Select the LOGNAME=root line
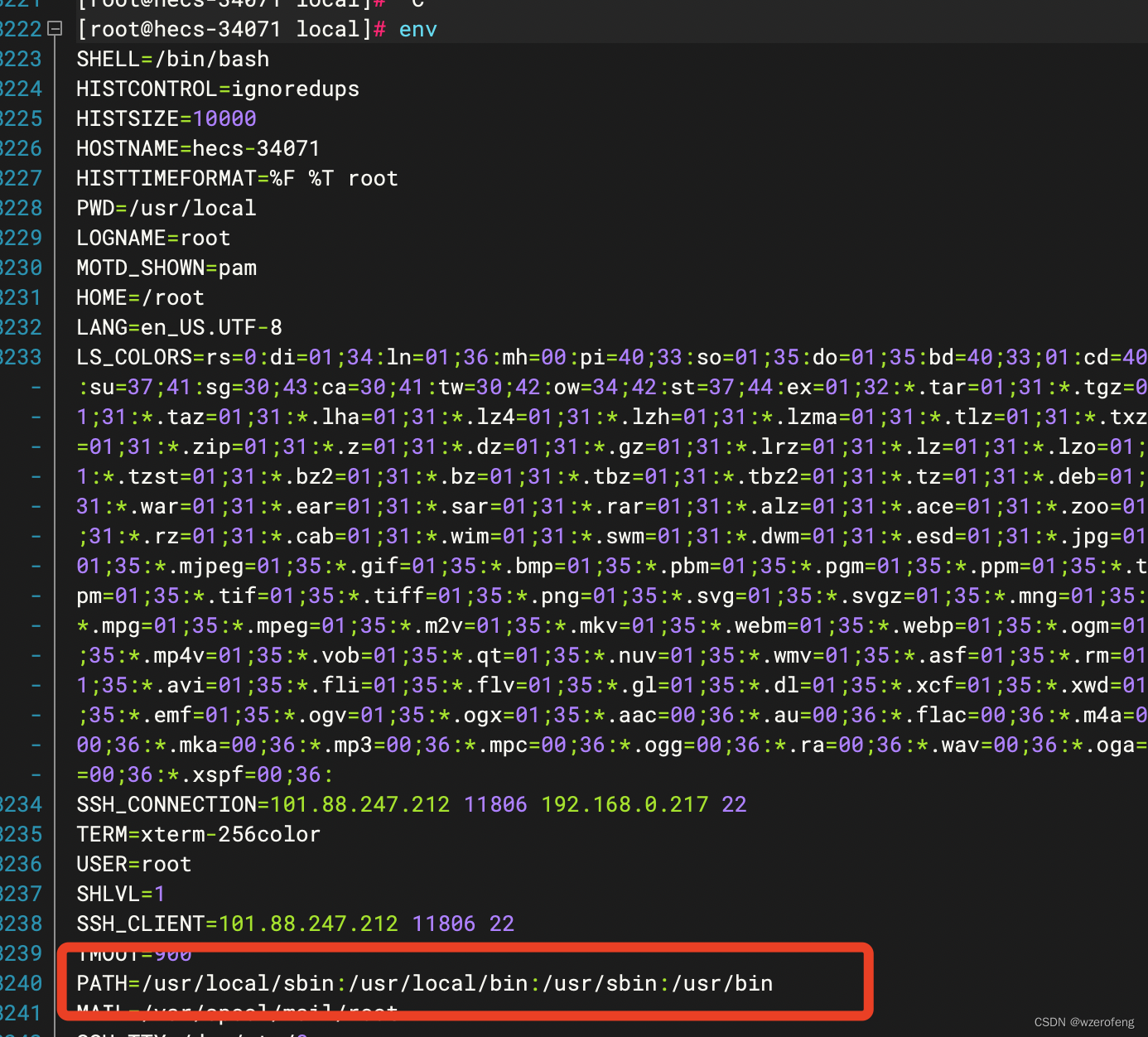Screen dimensions: 1148x1037 point(153,239)
